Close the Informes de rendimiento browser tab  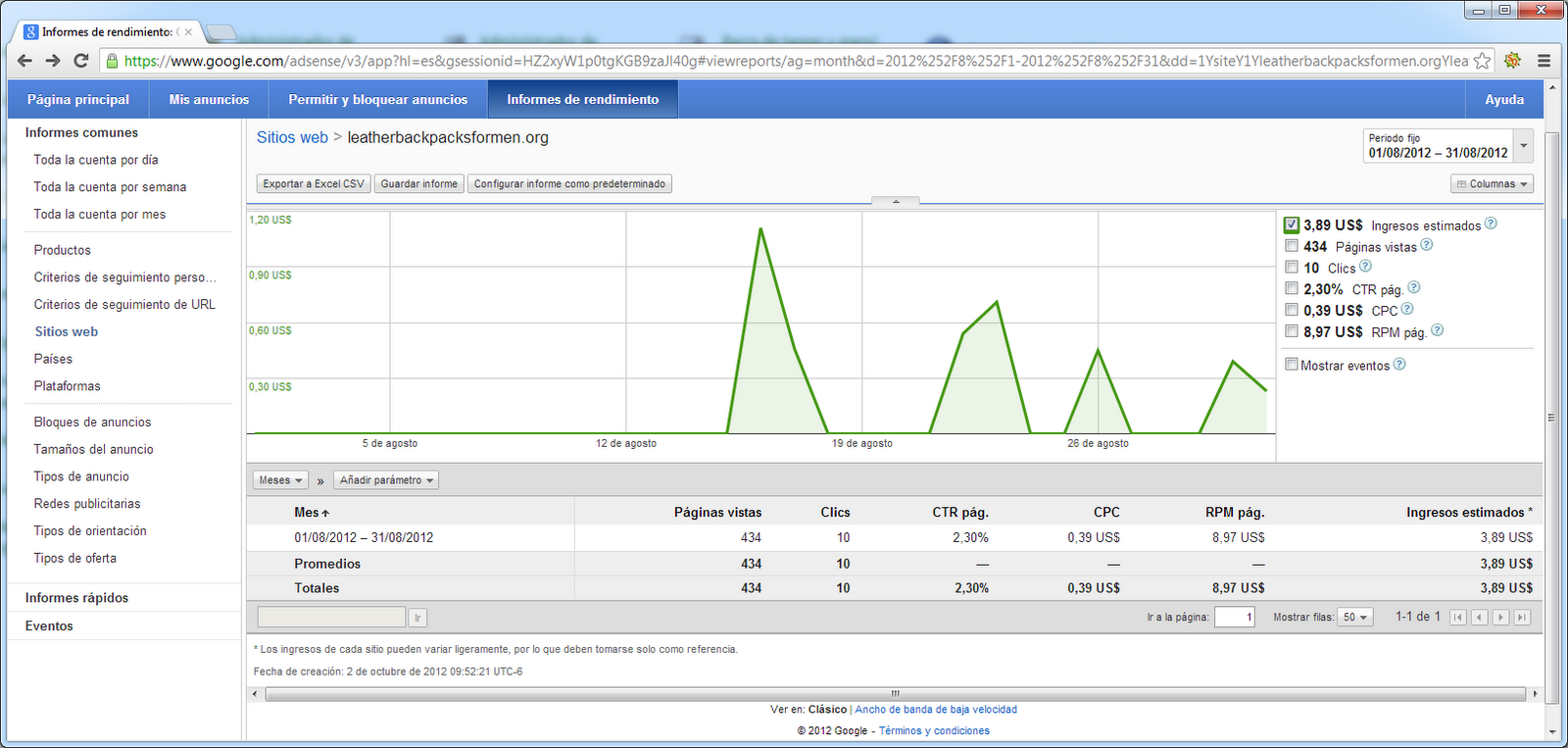188,32
